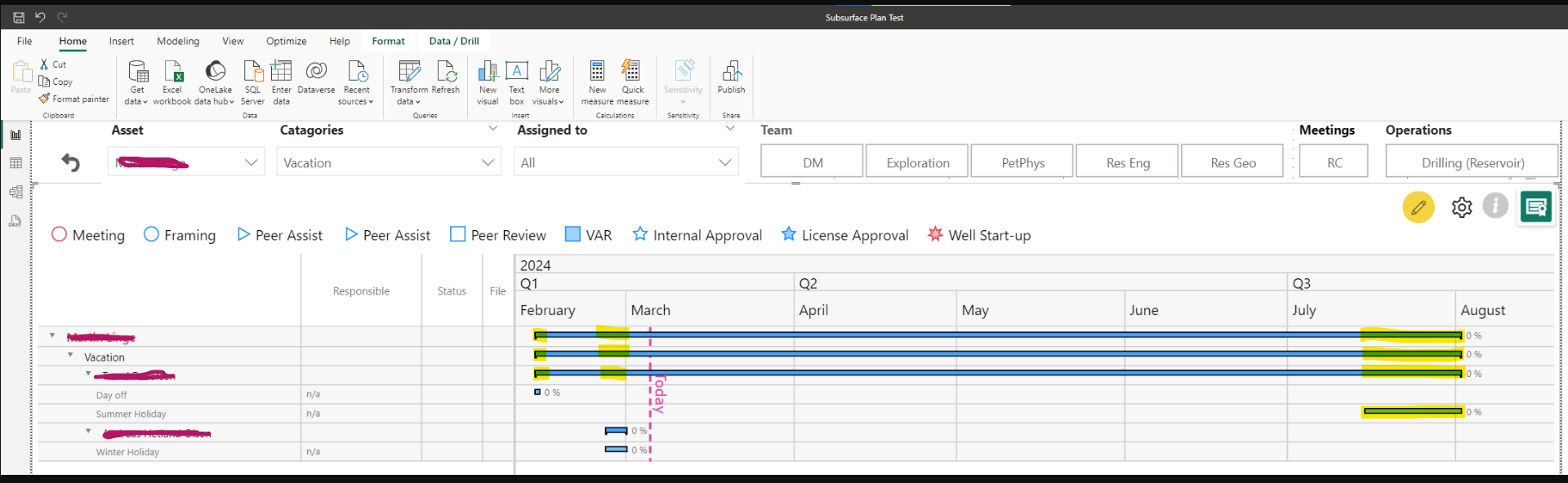Image resolution: width=1568 pixels, height=483 pixels.
Task: Insert a New visual
Action: [488, 82]
